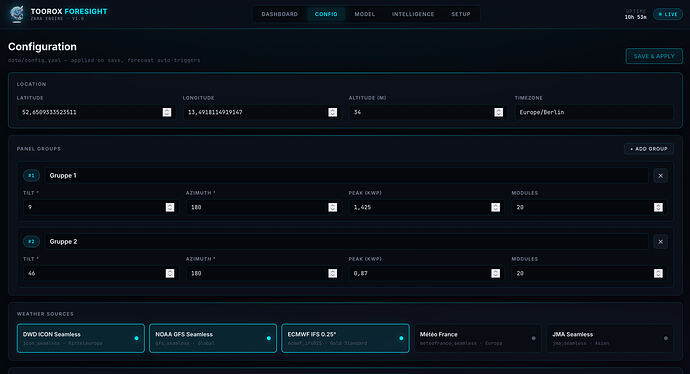Switch to the Model tab
Viewport: 690px width, 374px height.
click(365, 14)
